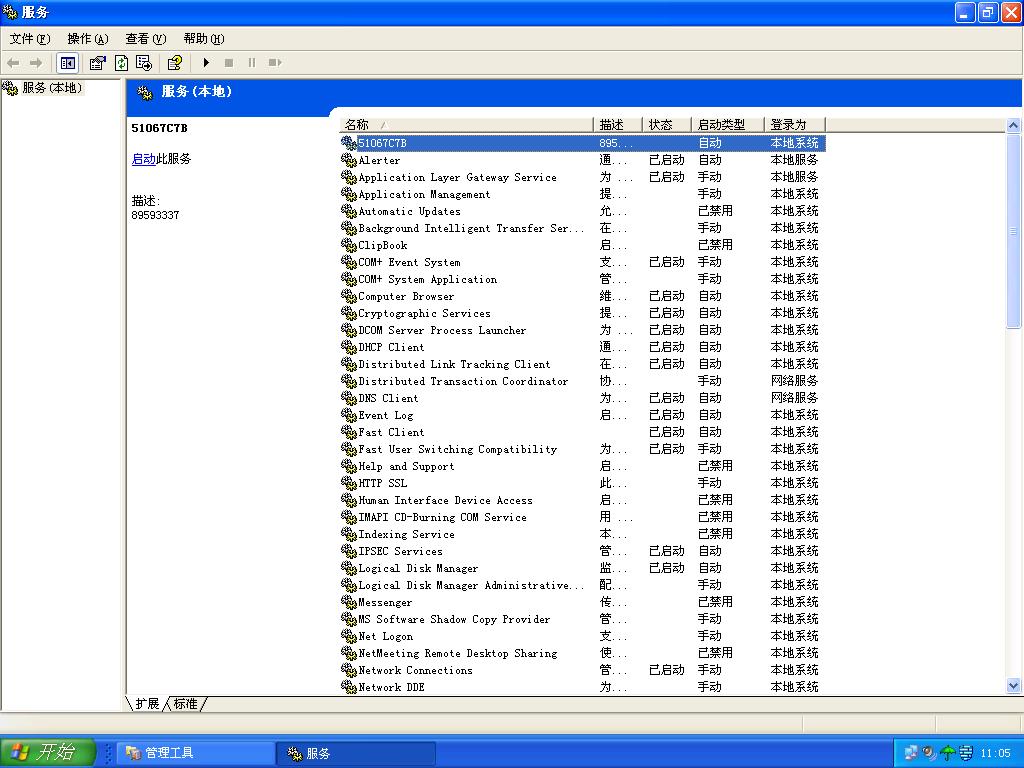The width and height of the screenshot is (1024, 768).
Task: Sort list by 启动类型 column header
Action: pyautogui.click(x=727, y=125)
